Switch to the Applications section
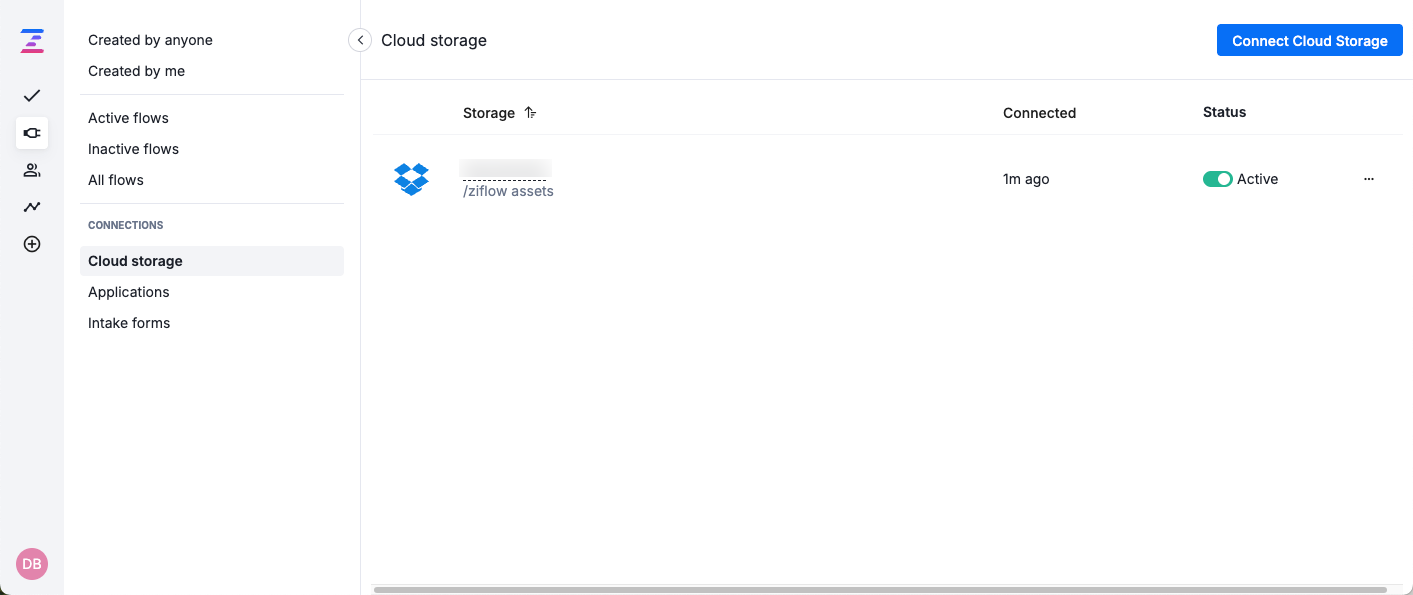 pos(128,292)
